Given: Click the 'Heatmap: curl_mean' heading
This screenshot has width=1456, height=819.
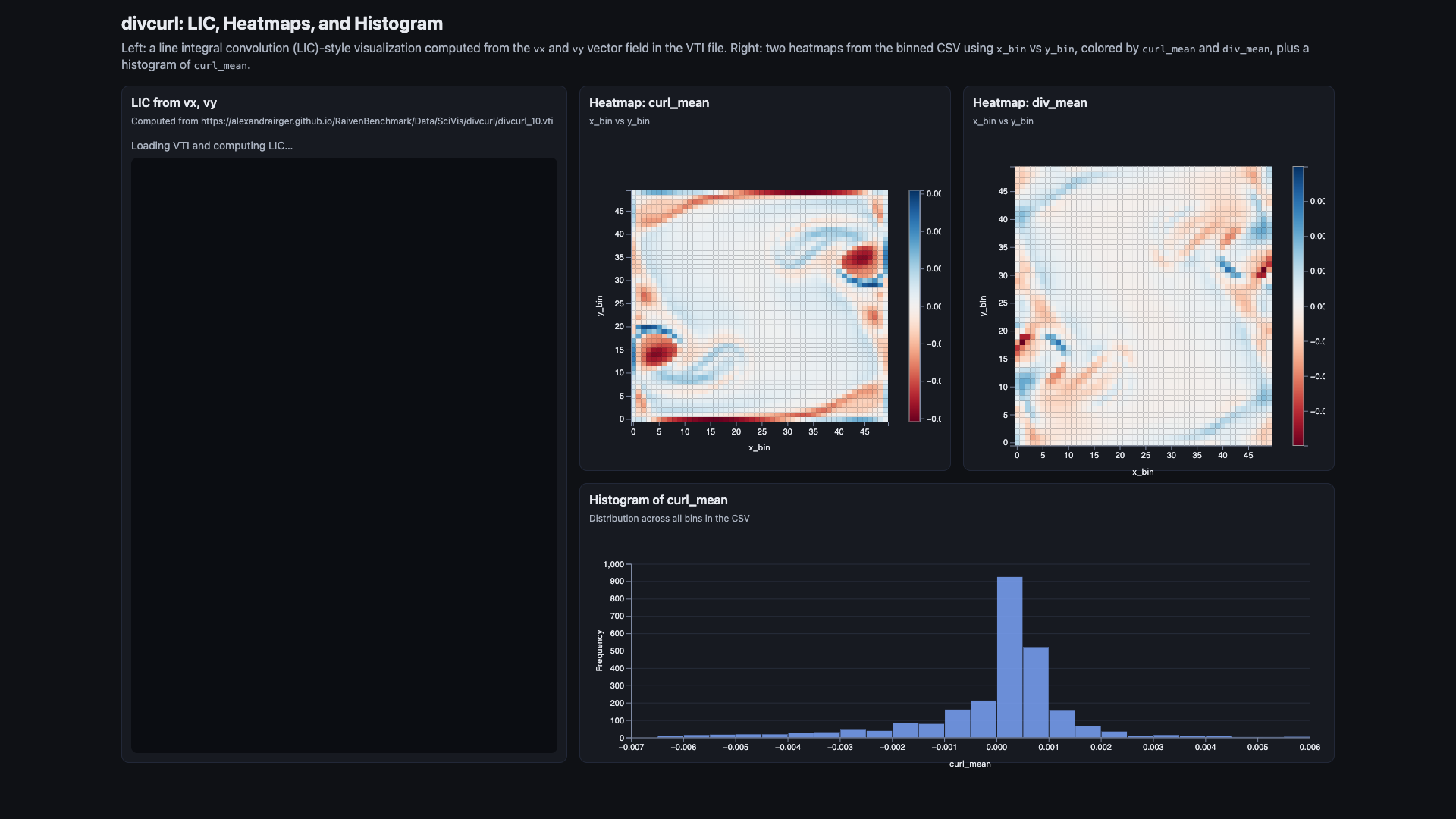Looking at the screenshot, I should pyautogui.click(x=649, y=102).
